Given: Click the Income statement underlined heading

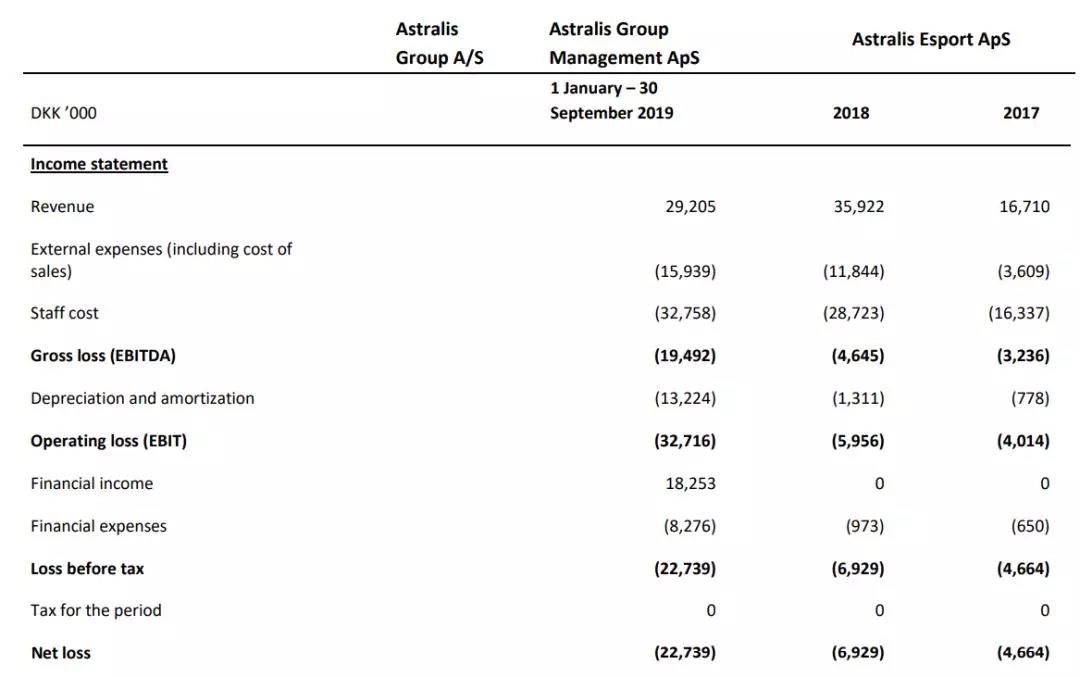Looking at the screenshot, I should [x=99, y=165].
